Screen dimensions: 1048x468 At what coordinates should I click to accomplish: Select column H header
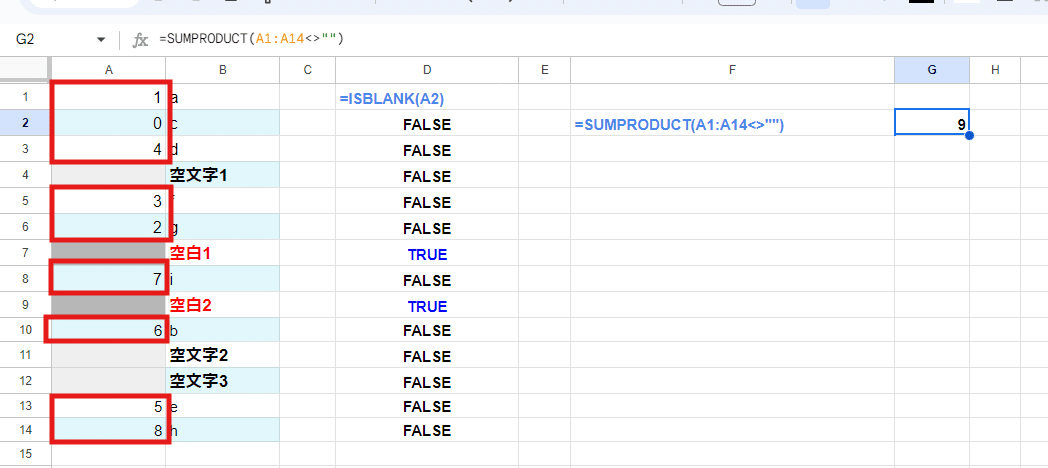tap(995, 70)
